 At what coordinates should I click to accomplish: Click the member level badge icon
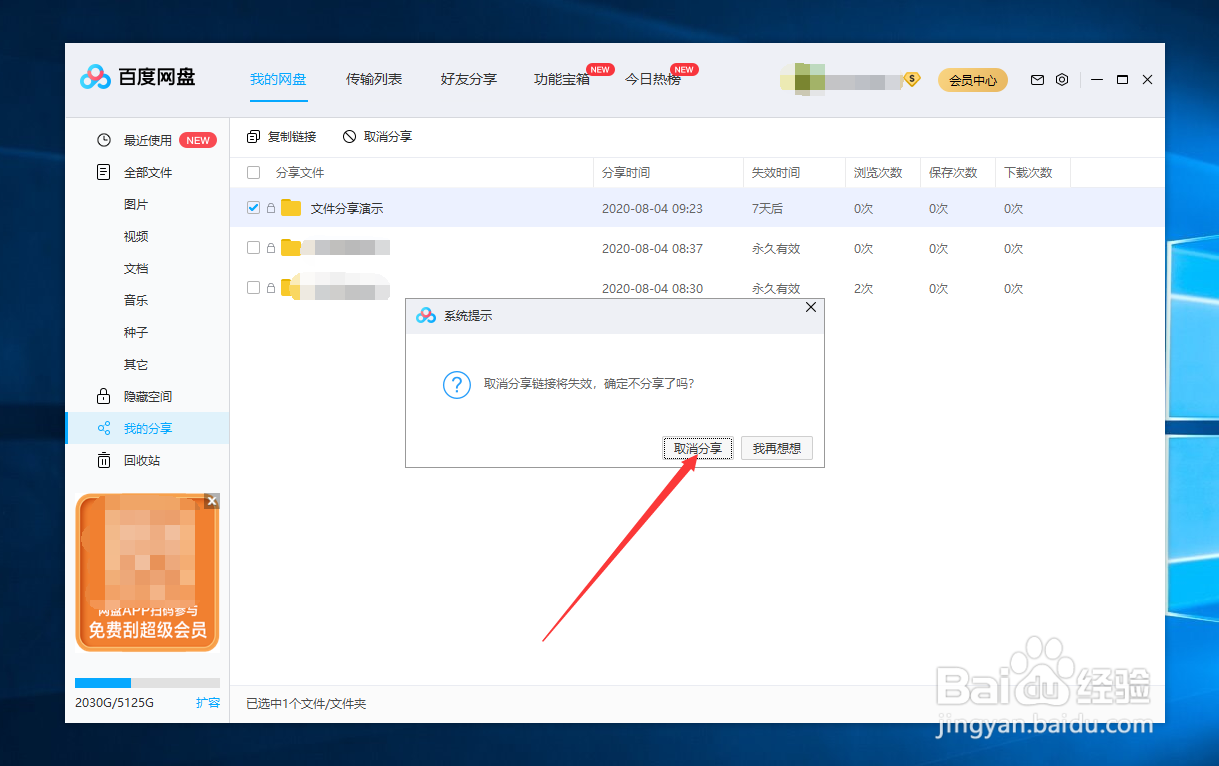[x=911, y=79]
